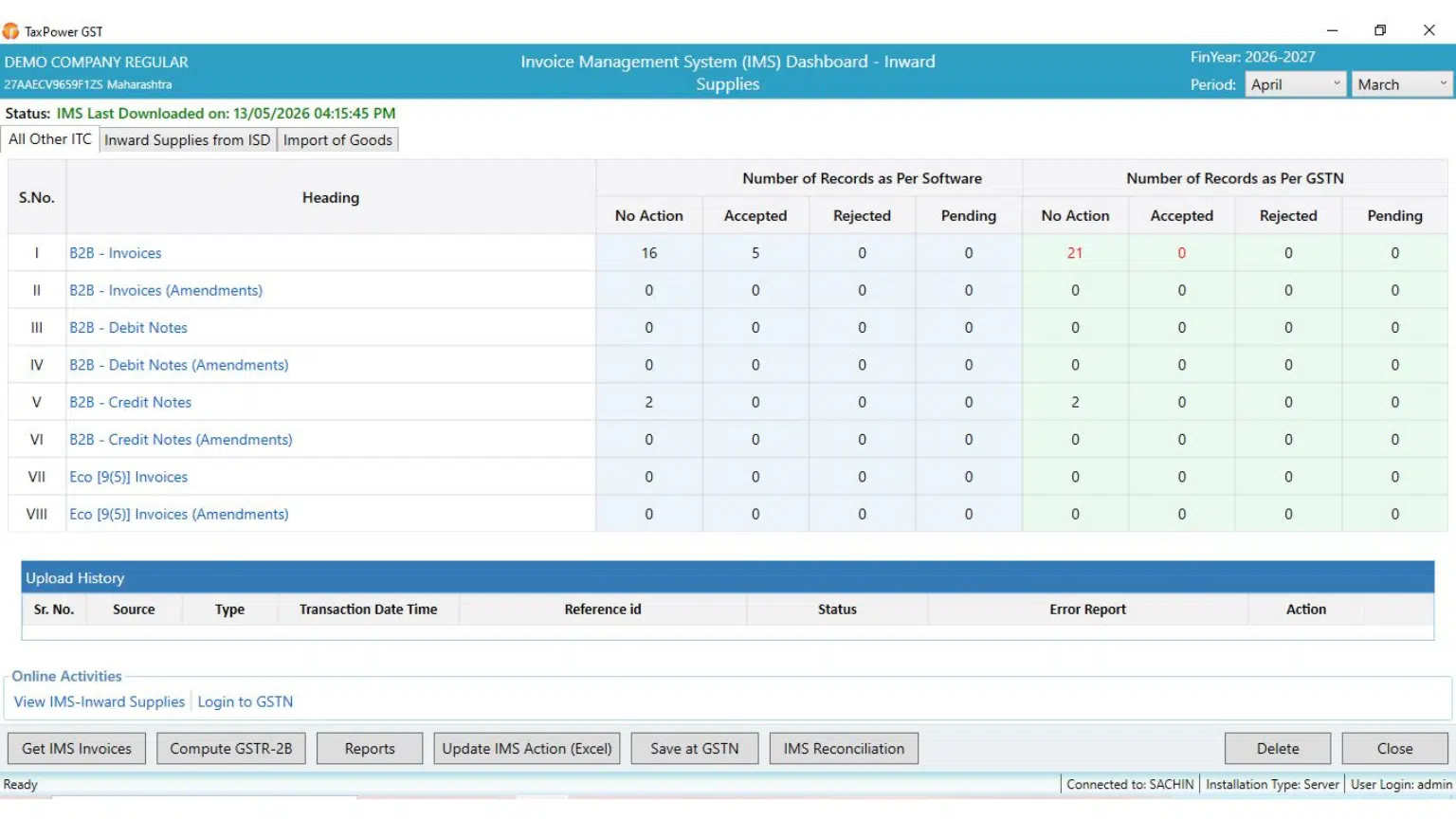Screen dimensions: 1456x819
Task: Click Installation Type: Server in status bar
Action: (1272, 784)
